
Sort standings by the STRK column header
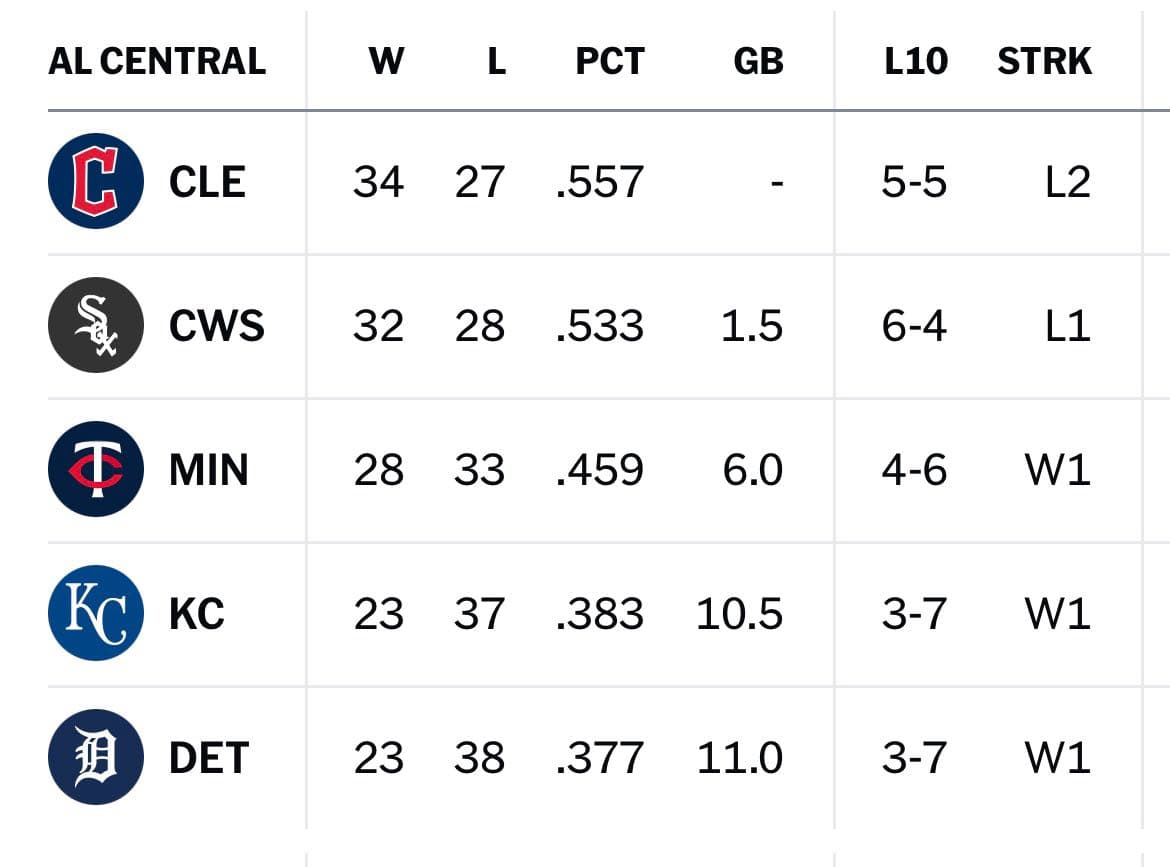click(1044, 61)
